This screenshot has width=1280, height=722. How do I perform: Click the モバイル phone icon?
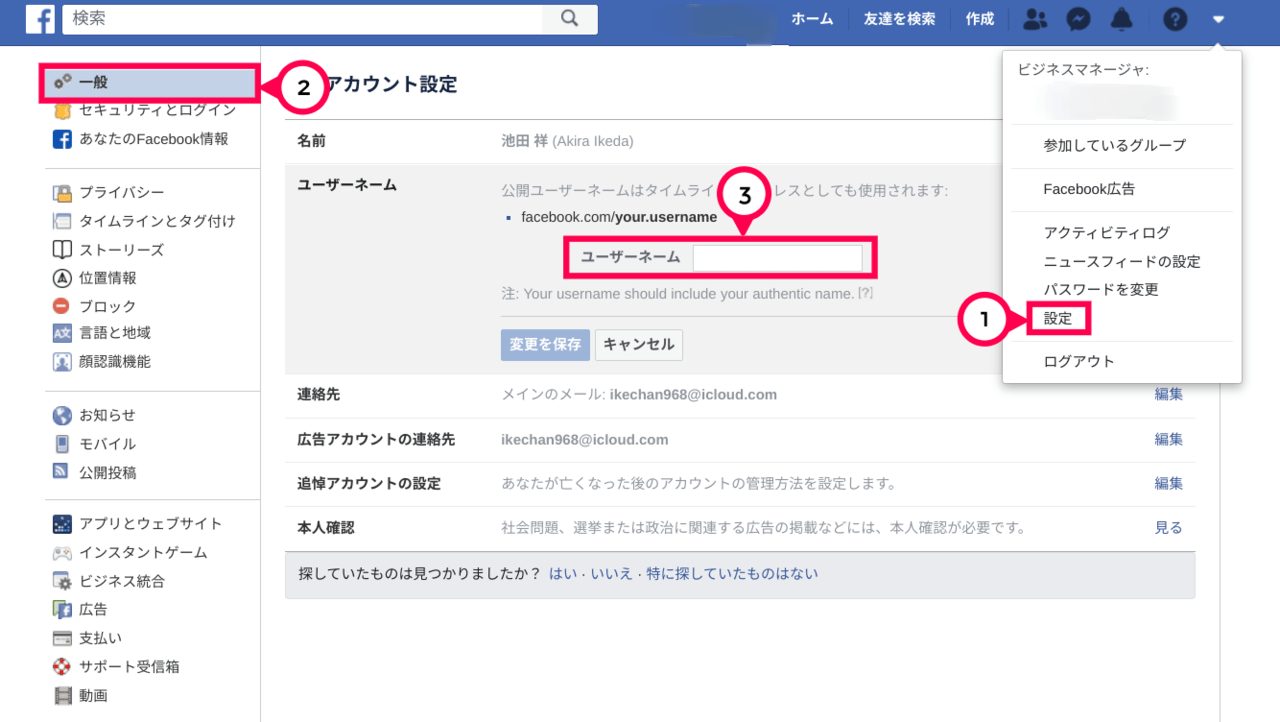pos(62,444)
